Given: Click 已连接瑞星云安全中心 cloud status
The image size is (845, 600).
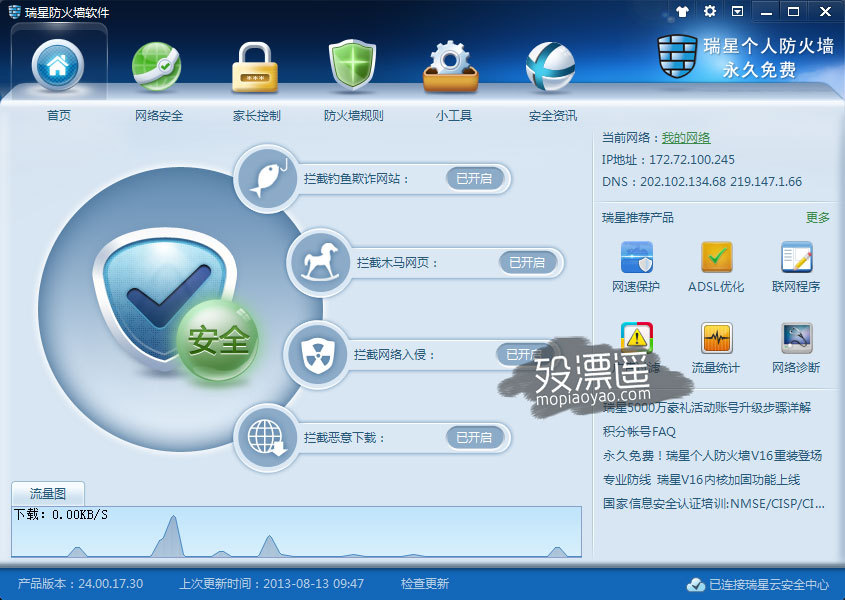Looking at the screenshot, I should point(758,584).
